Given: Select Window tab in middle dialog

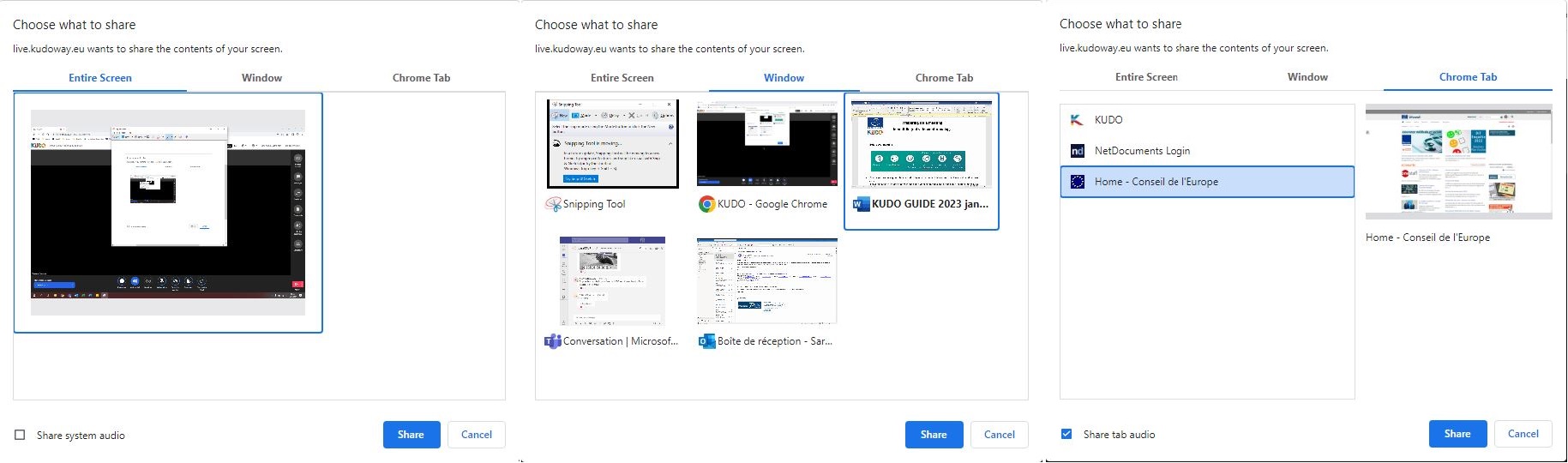Looking at the screenshot, I should (x=784, y=78).
